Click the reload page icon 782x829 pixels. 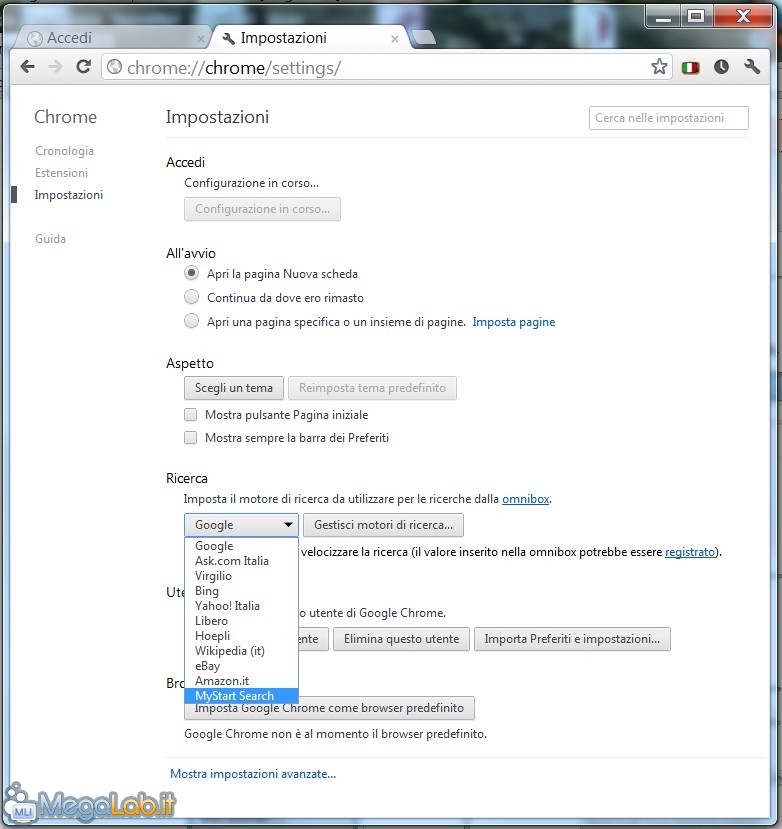point(84,67)
